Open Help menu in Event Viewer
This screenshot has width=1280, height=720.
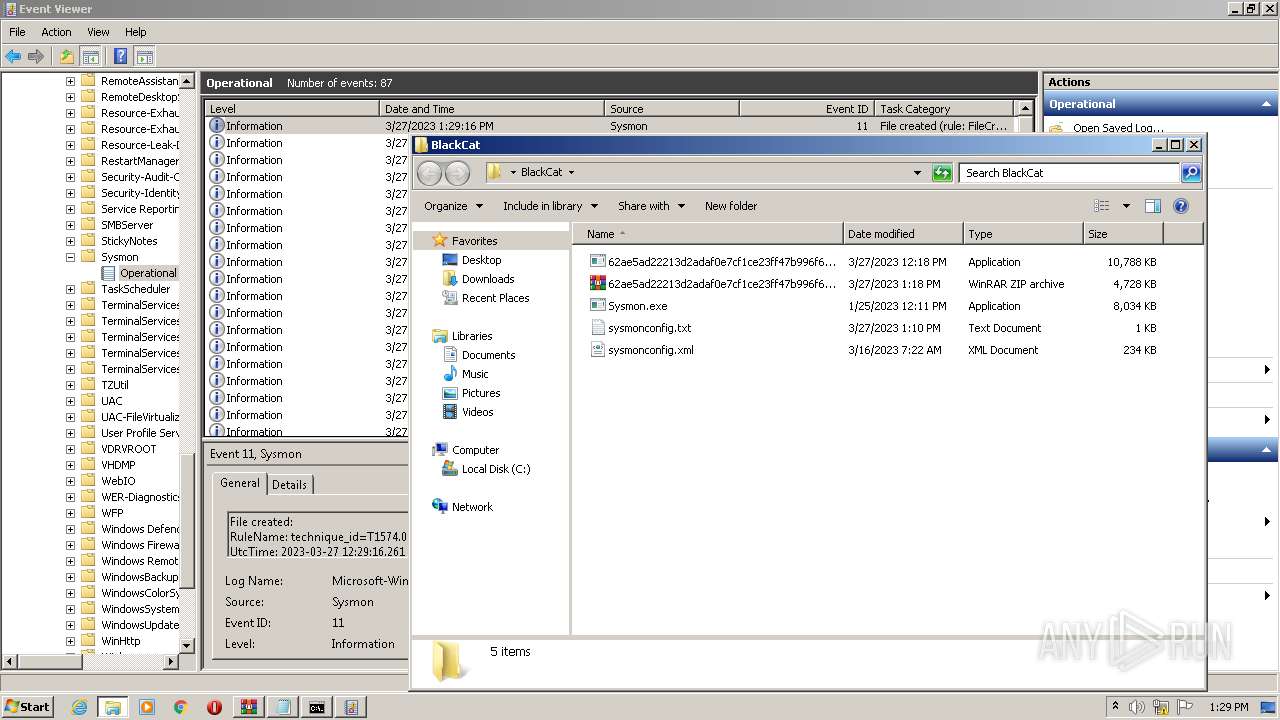point(135,32)
